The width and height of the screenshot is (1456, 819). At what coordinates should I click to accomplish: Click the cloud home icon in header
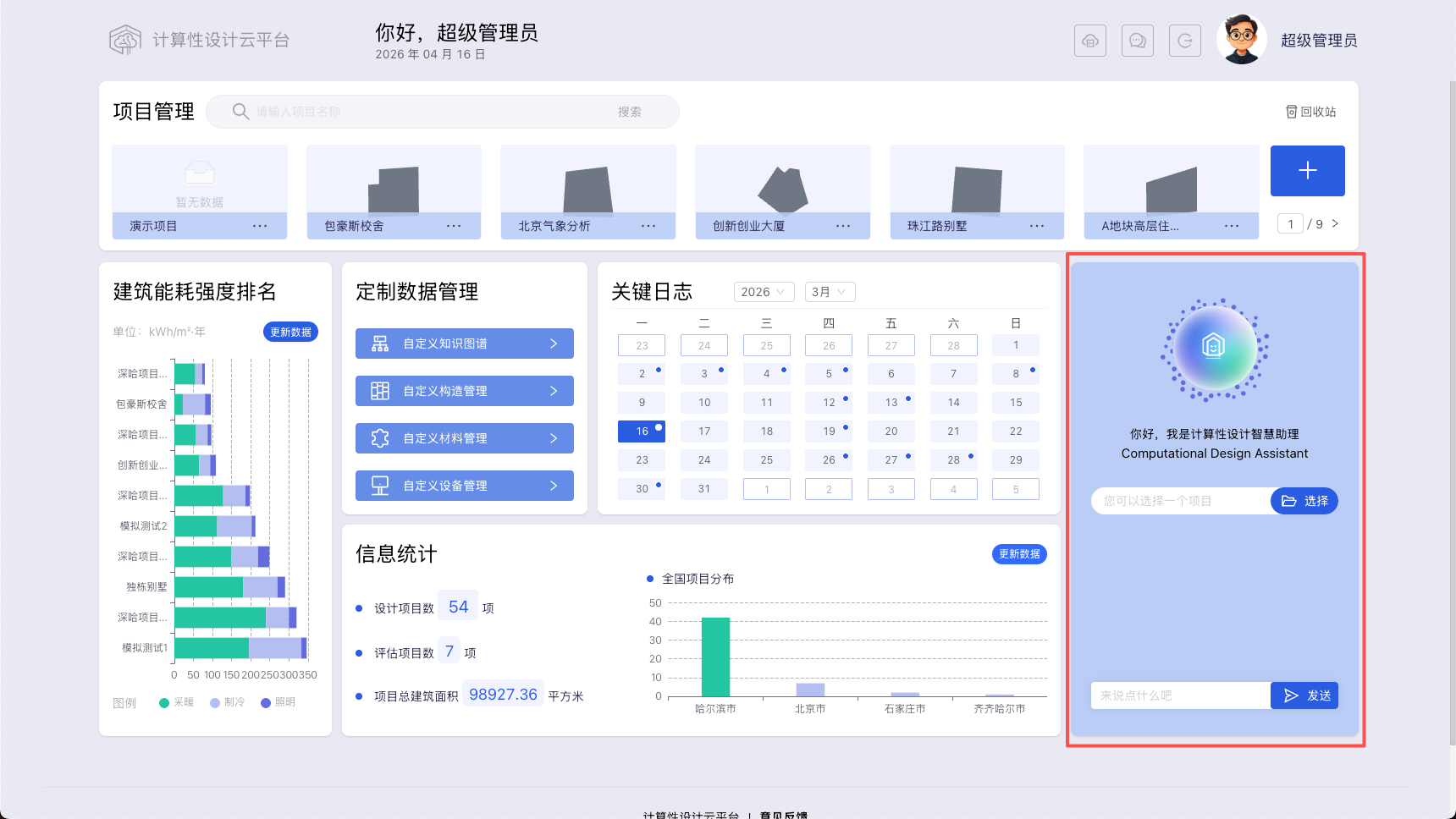point(1090,41)
